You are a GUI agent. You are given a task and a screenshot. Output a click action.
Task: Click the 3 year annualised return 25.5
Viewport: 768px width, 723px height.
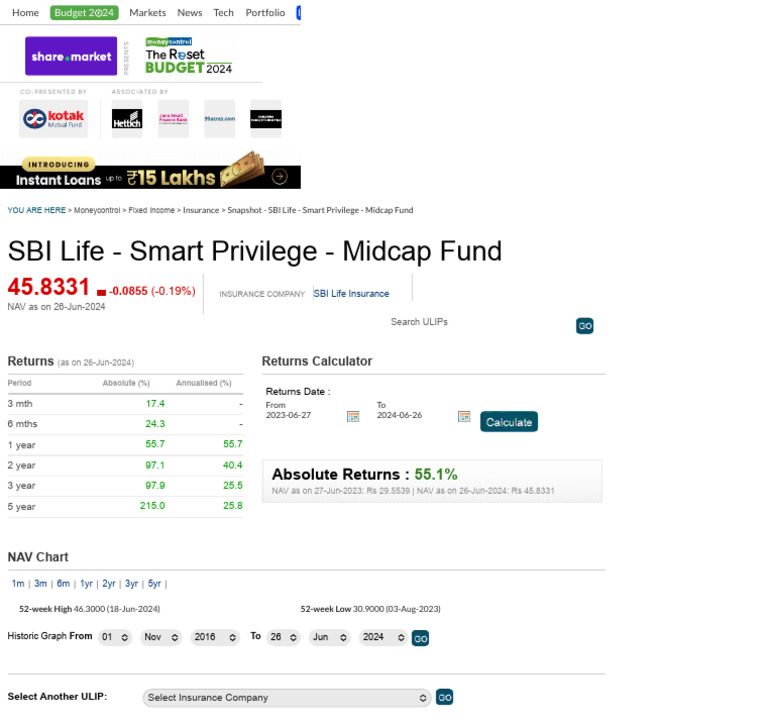tap(233, 485)
